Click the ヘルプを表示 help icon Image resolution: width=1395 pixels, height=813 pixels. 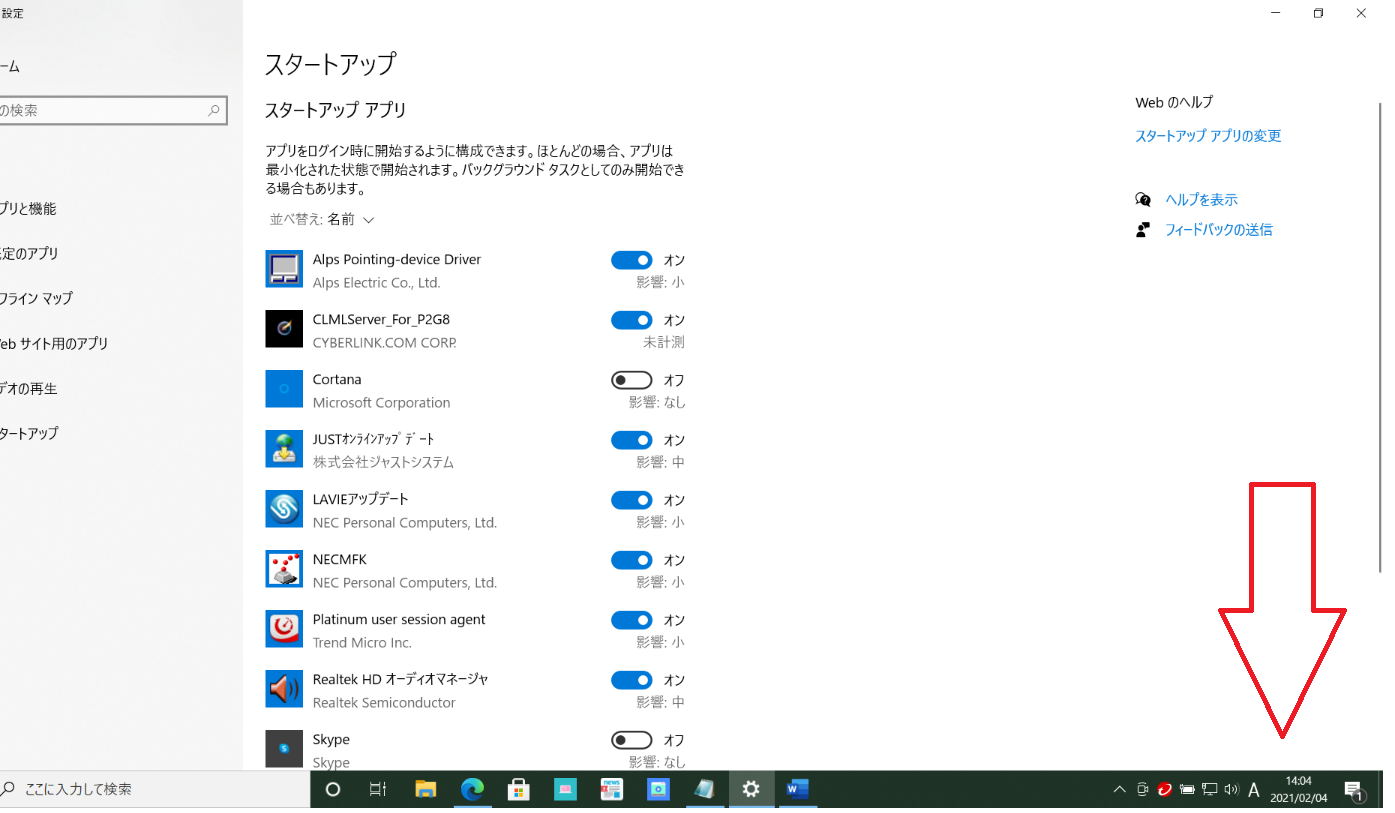coord(1143,200)
